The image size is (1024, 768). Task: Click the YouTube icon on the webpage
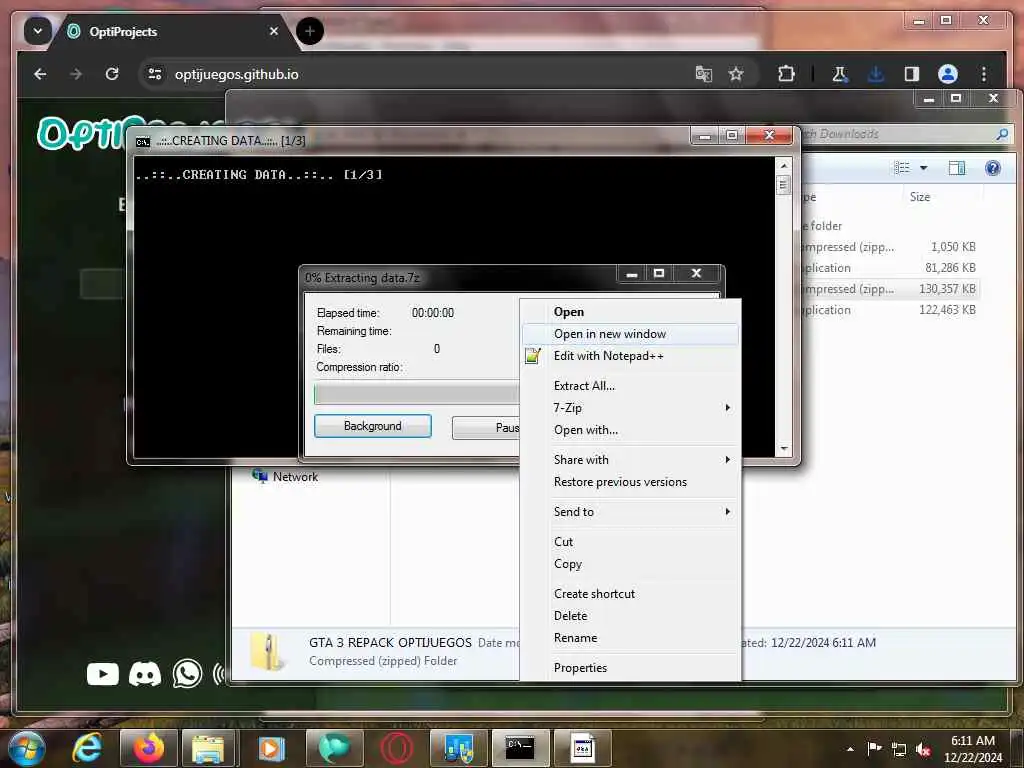pyautogui.click(x=103, y=674)
